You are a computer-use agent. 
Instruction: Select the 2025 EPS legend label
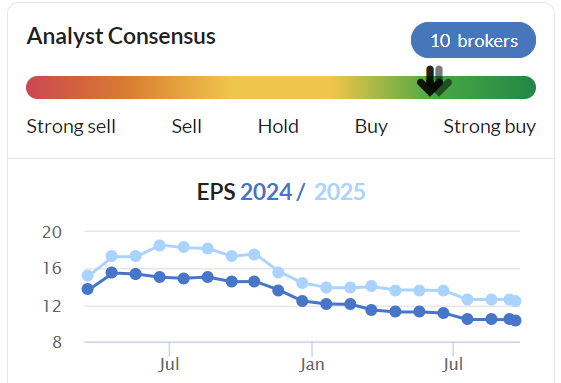[340, 192]
